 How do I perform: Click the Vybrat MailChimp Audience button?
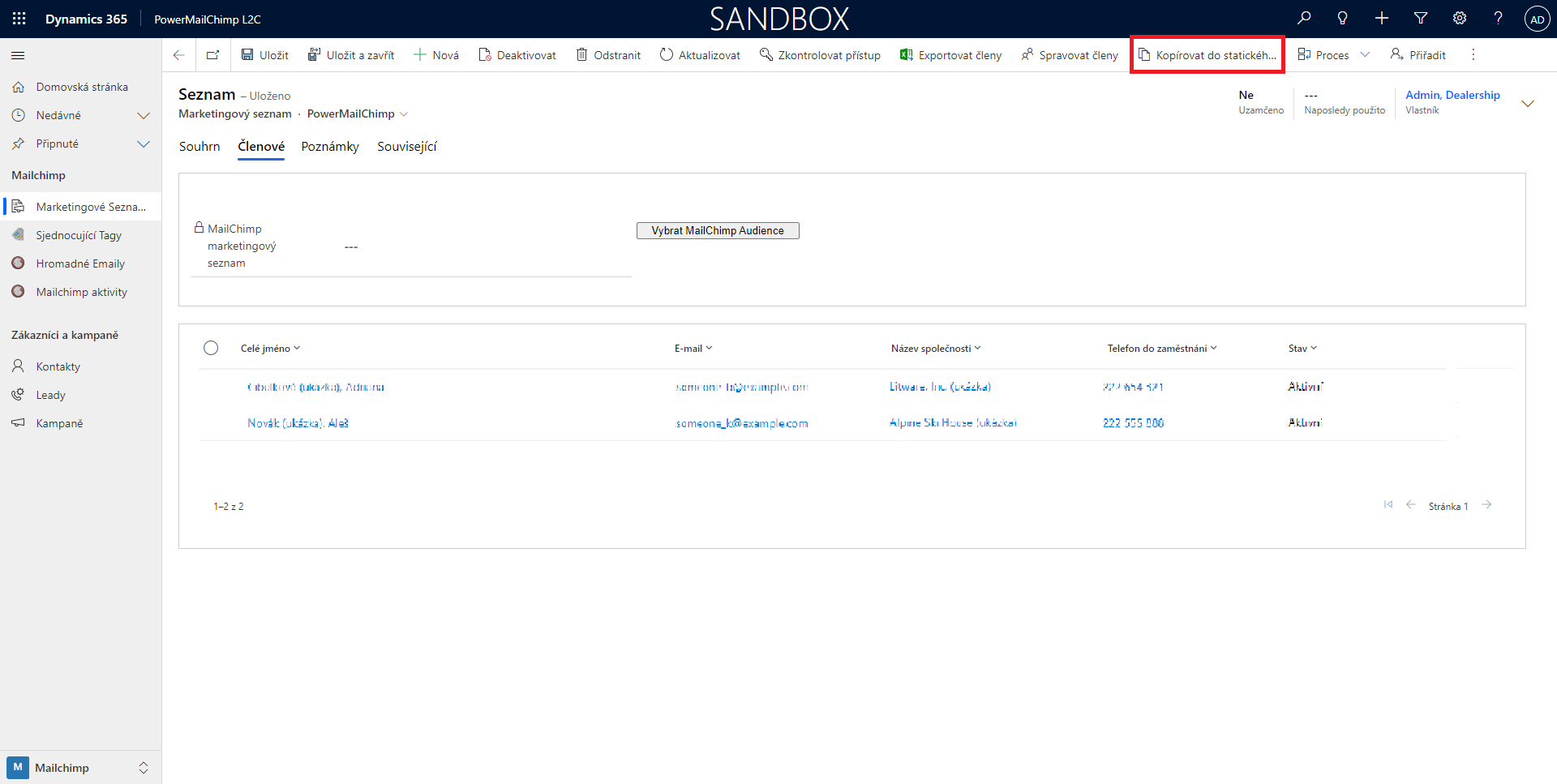718,231
